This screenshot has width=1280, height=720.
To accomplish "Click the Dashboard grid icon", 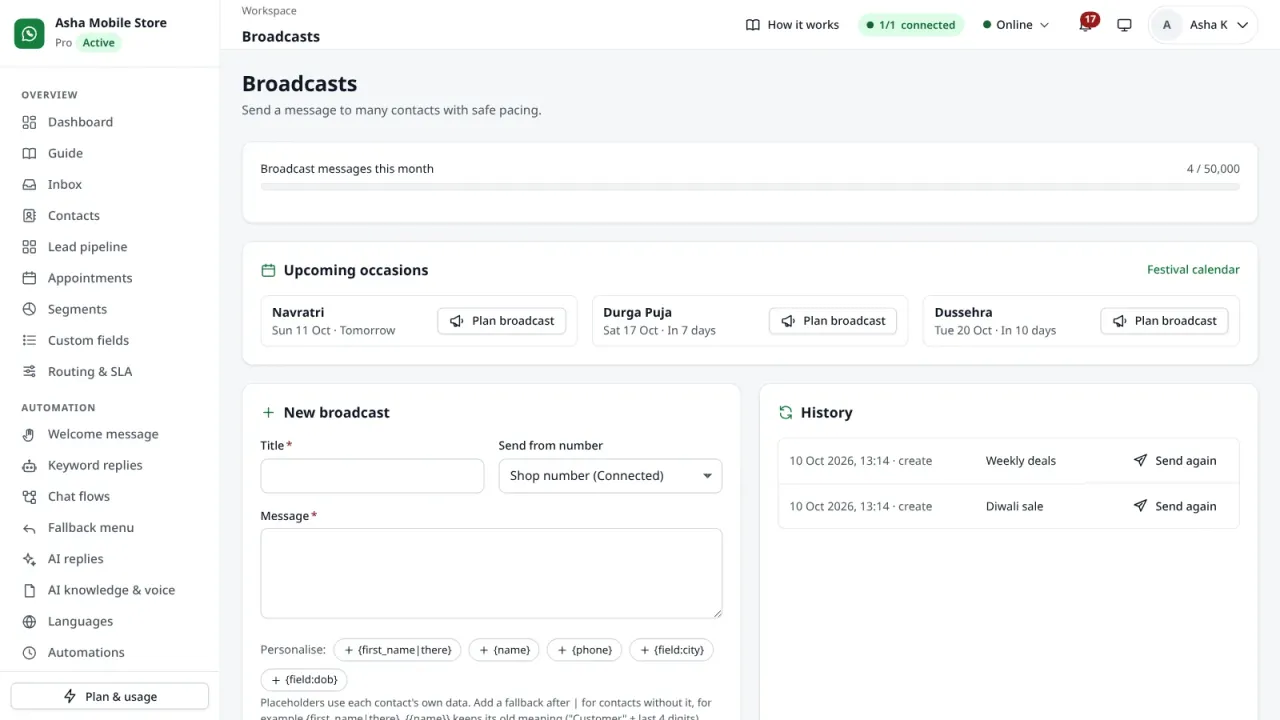I will coord(29,122).
